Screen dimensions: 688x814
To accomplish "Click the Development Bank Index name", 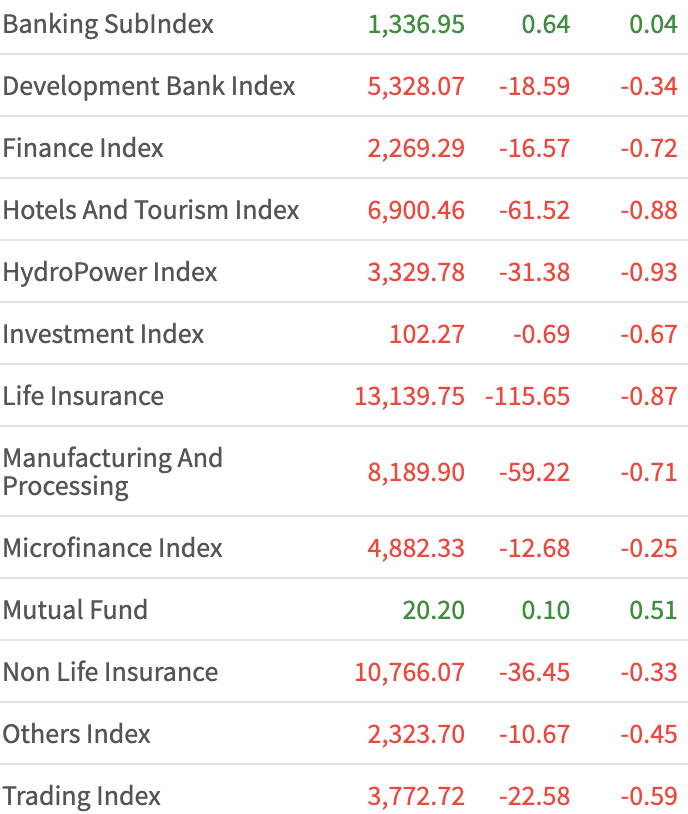I will click(149, 86).
